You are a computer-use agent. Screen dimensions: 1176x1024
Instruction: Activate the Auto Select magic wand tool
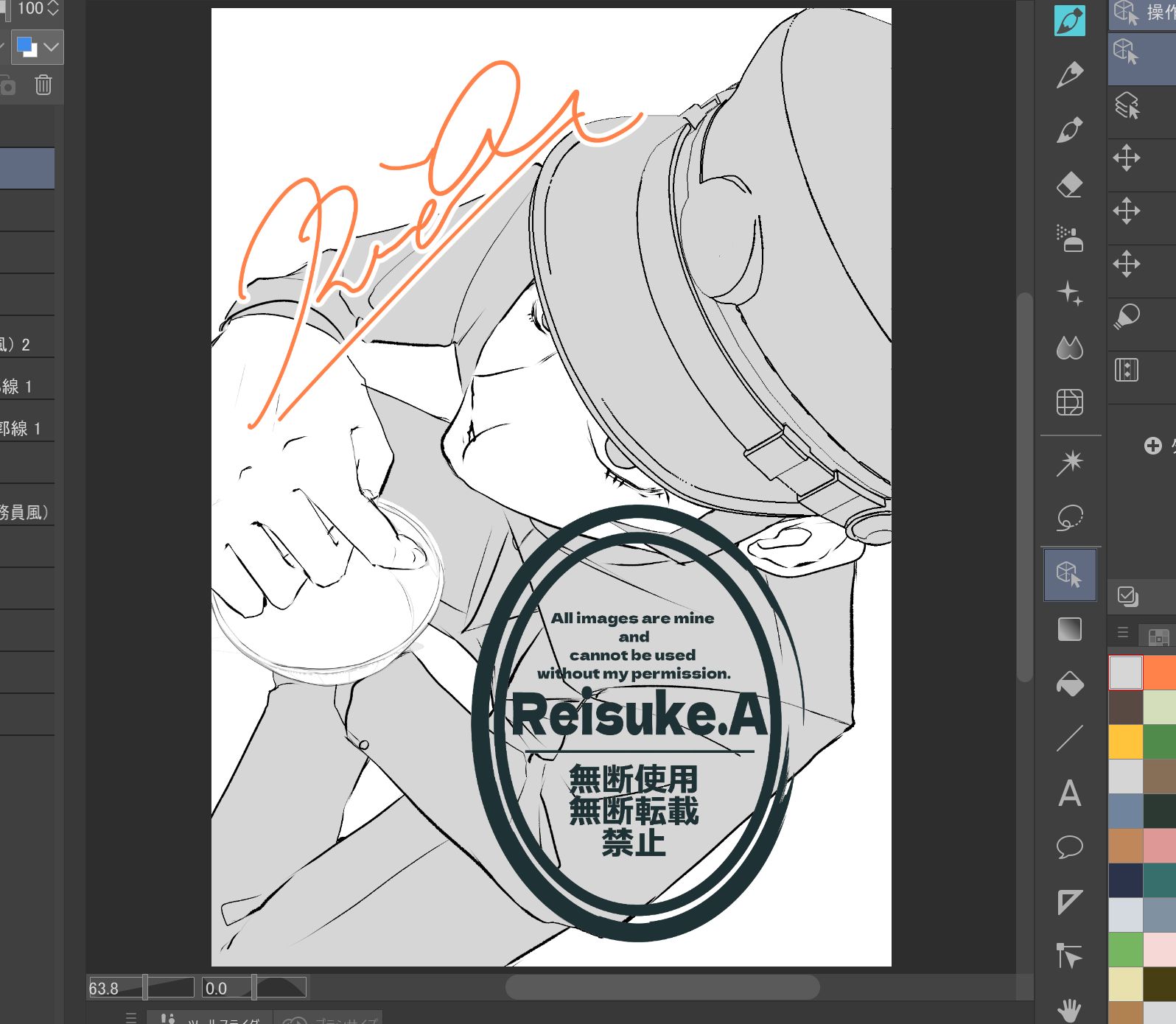(x=1069, y=463)
